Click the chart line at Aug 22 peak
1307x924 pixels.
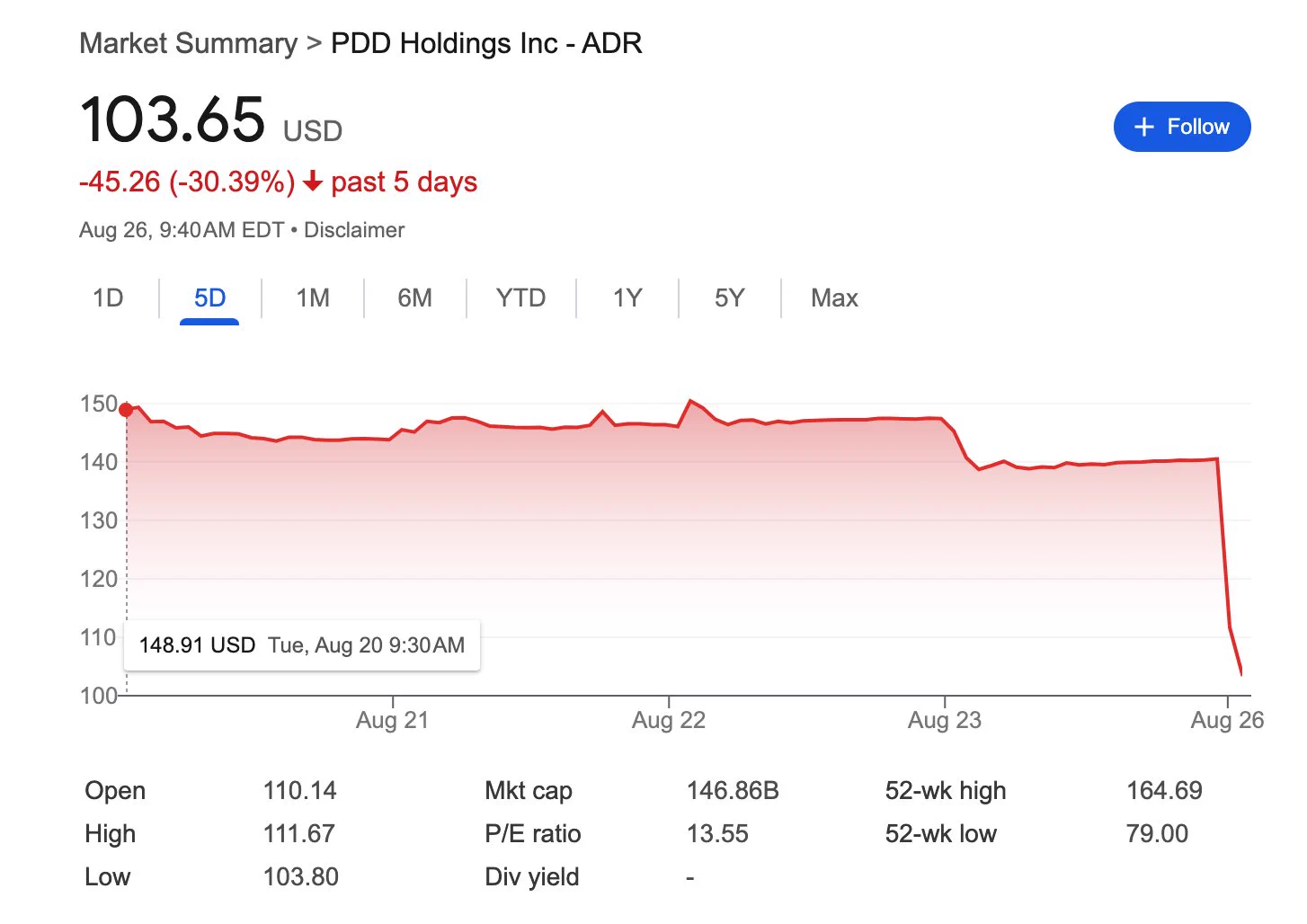(x=690, y=401)
